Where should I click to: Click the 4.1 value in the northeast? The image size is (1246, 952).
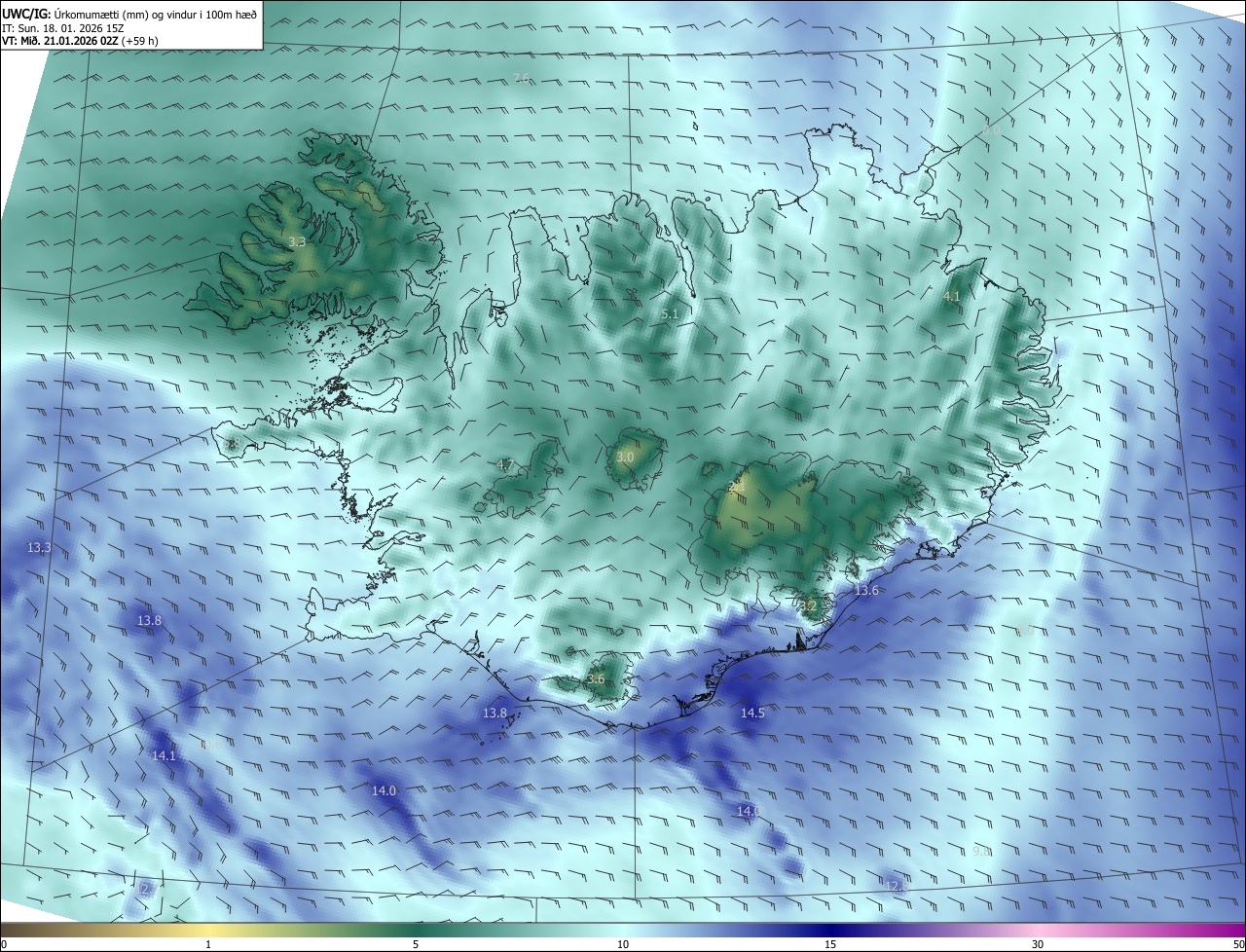click(952, 296)
